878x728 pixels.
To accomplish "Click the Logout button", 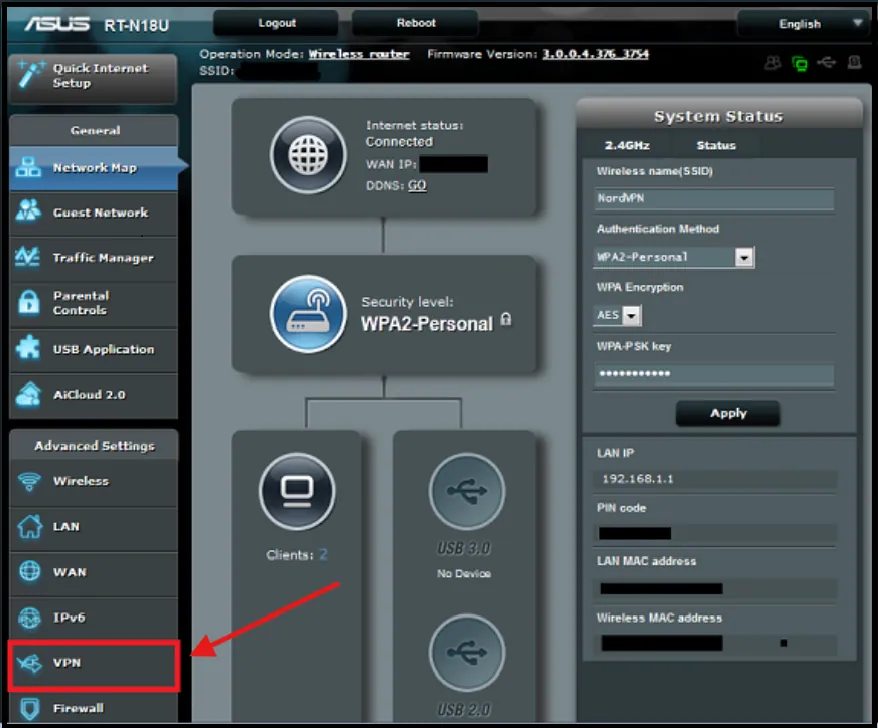I will click(x=277, y=23).
